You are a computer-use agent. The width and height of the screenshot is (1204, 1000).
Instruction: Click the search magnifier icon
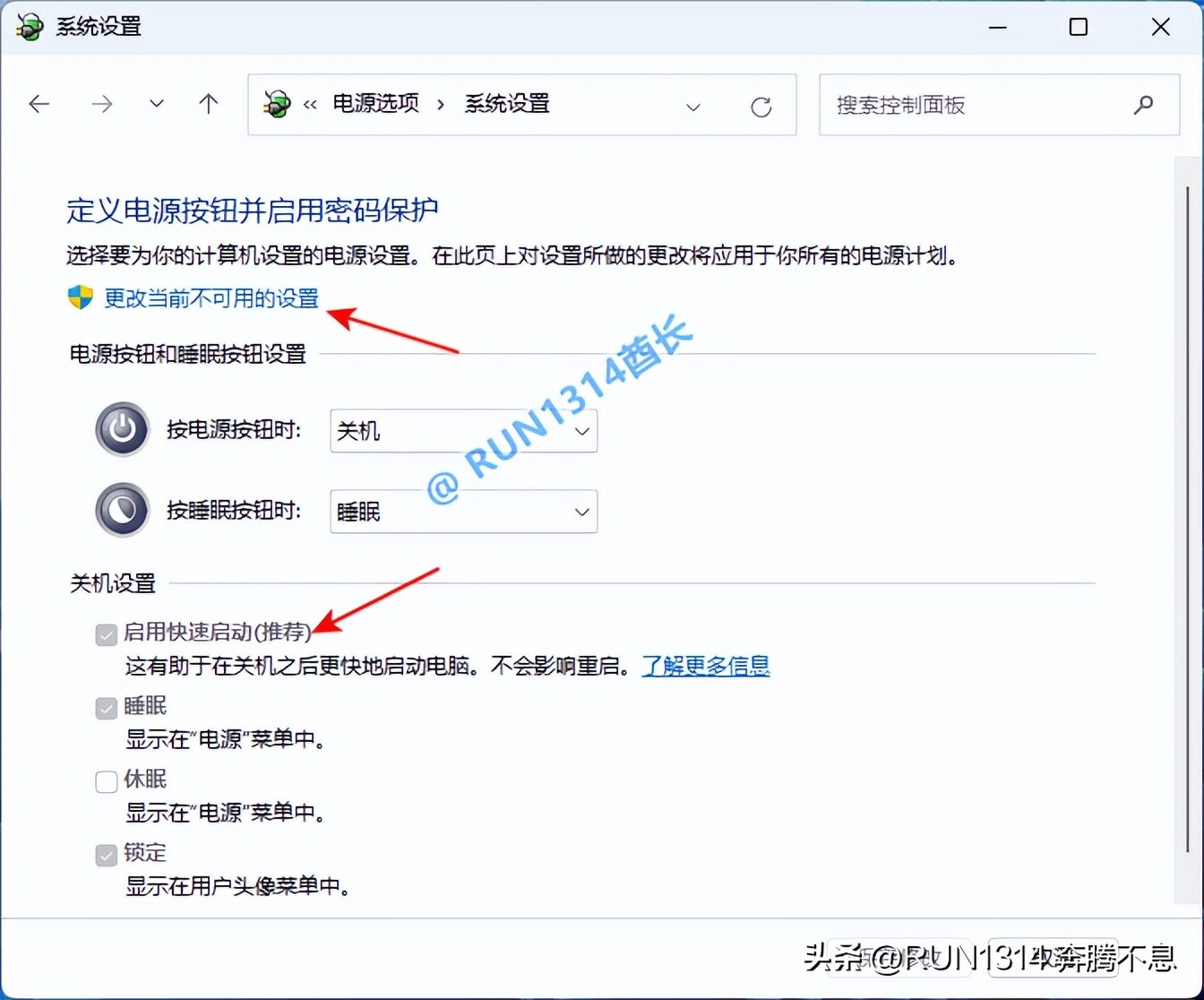pyautogui.click(x=1143, y=105)
